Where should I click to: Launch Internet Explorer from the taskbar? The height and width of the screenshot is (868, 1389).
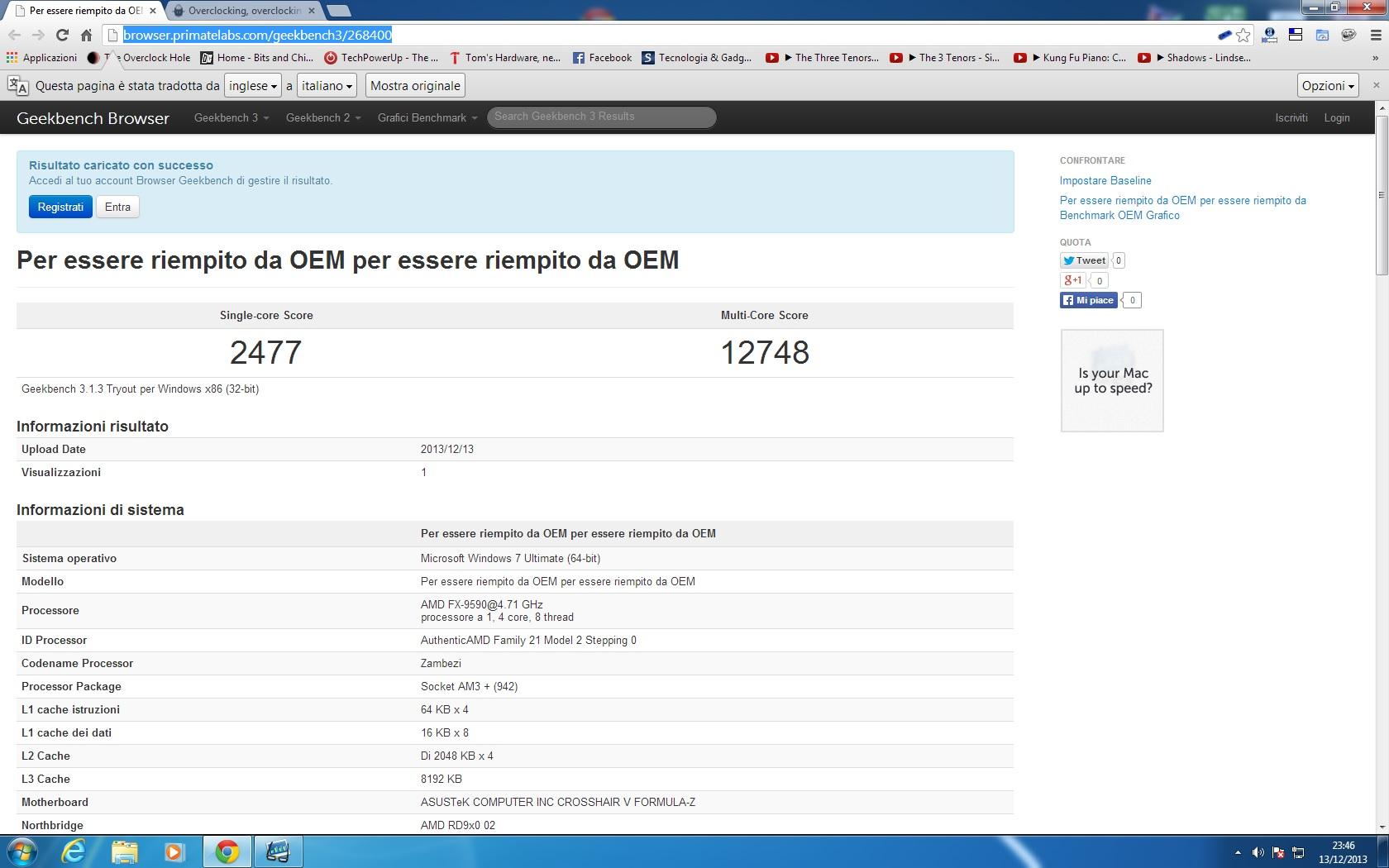[x=74, y=851]
